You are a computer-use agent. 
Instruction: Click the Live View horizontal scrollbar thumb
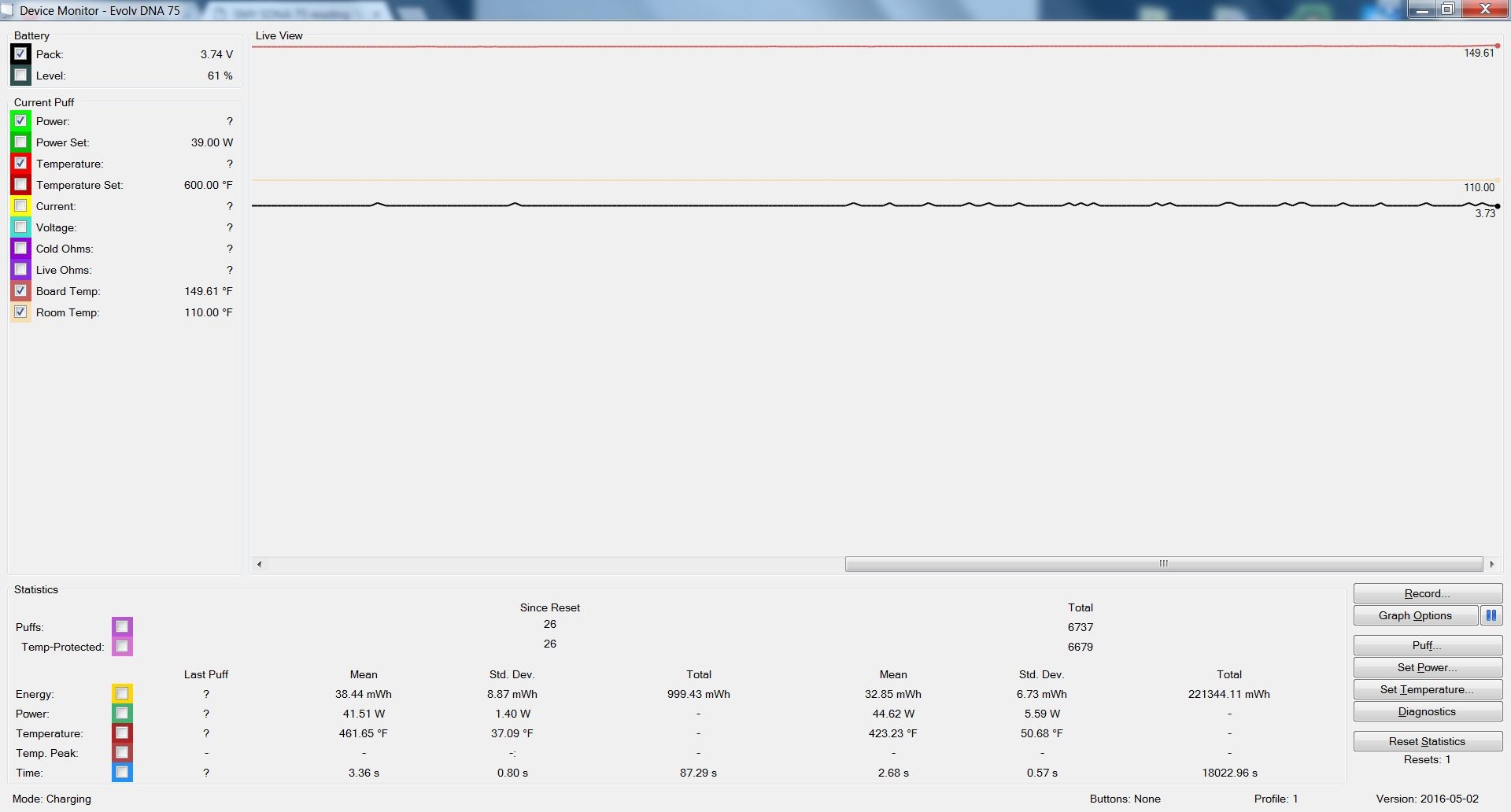[x=1163, y=564]
